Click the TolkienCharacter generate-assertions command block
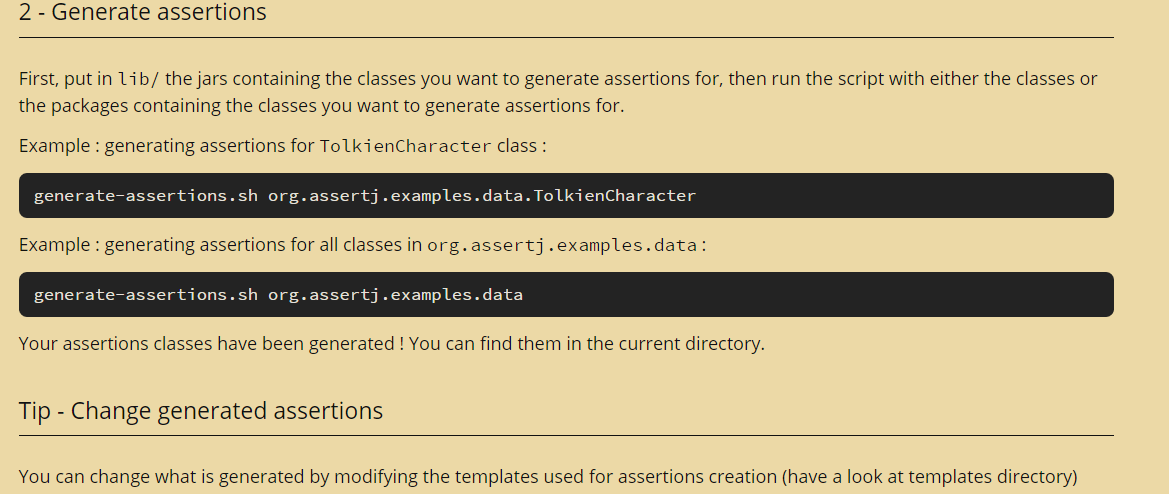The width and height of the screenshot is (1169, 494). 566,196
